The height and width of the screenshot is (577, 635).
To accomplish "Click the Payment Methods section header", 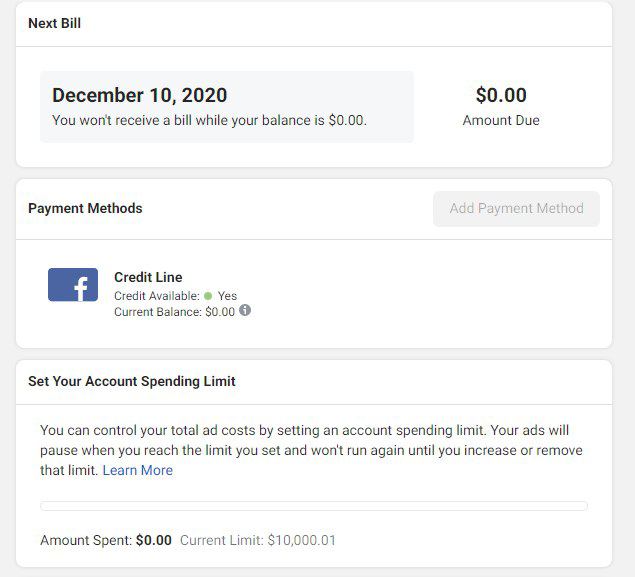I will click(85, 208).
